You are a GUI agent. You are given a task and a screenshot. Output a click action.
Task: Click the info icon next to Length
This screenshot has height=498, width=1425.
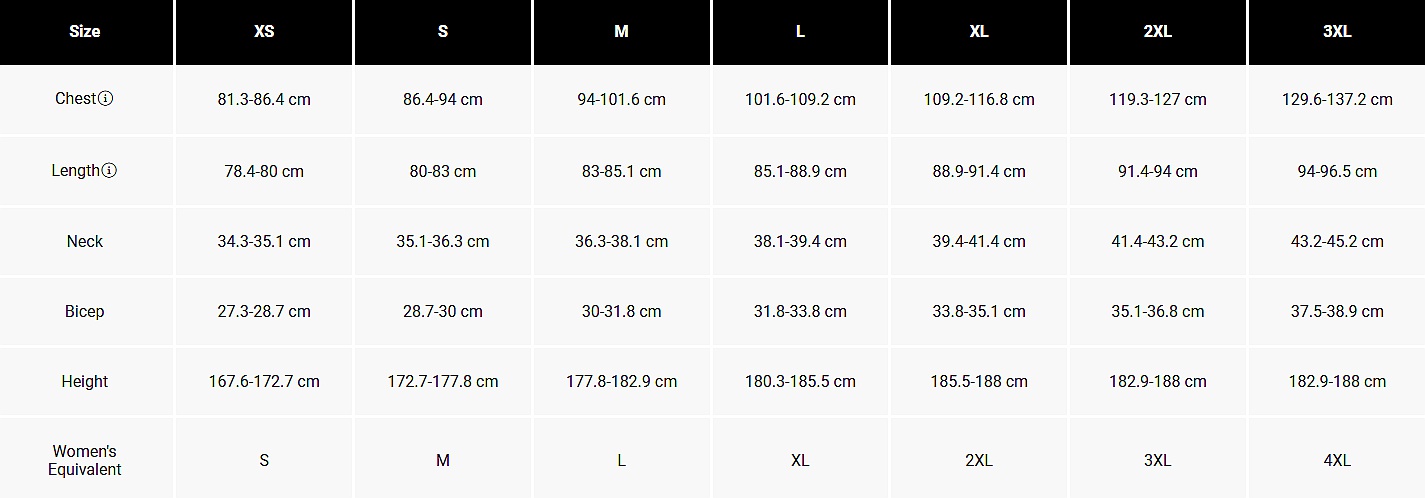click(110, 170)
